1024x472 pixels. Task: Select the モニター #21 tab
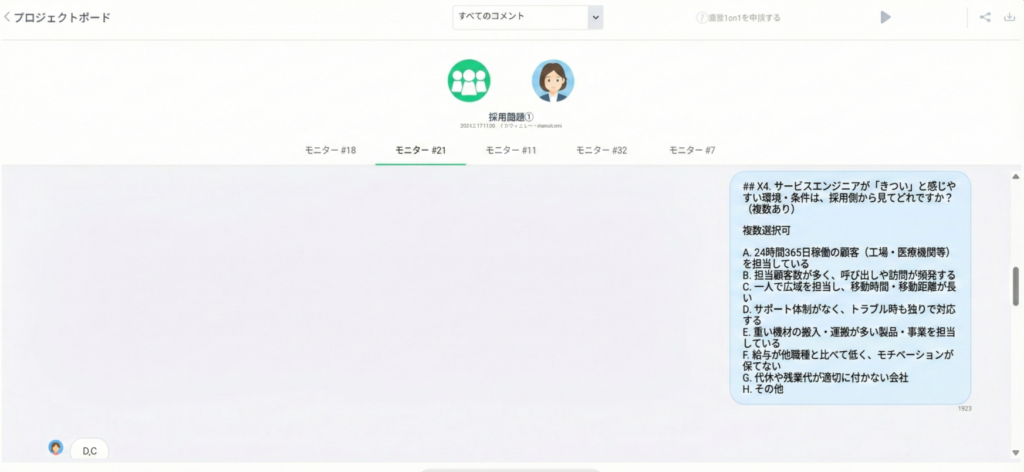point(420,150)
